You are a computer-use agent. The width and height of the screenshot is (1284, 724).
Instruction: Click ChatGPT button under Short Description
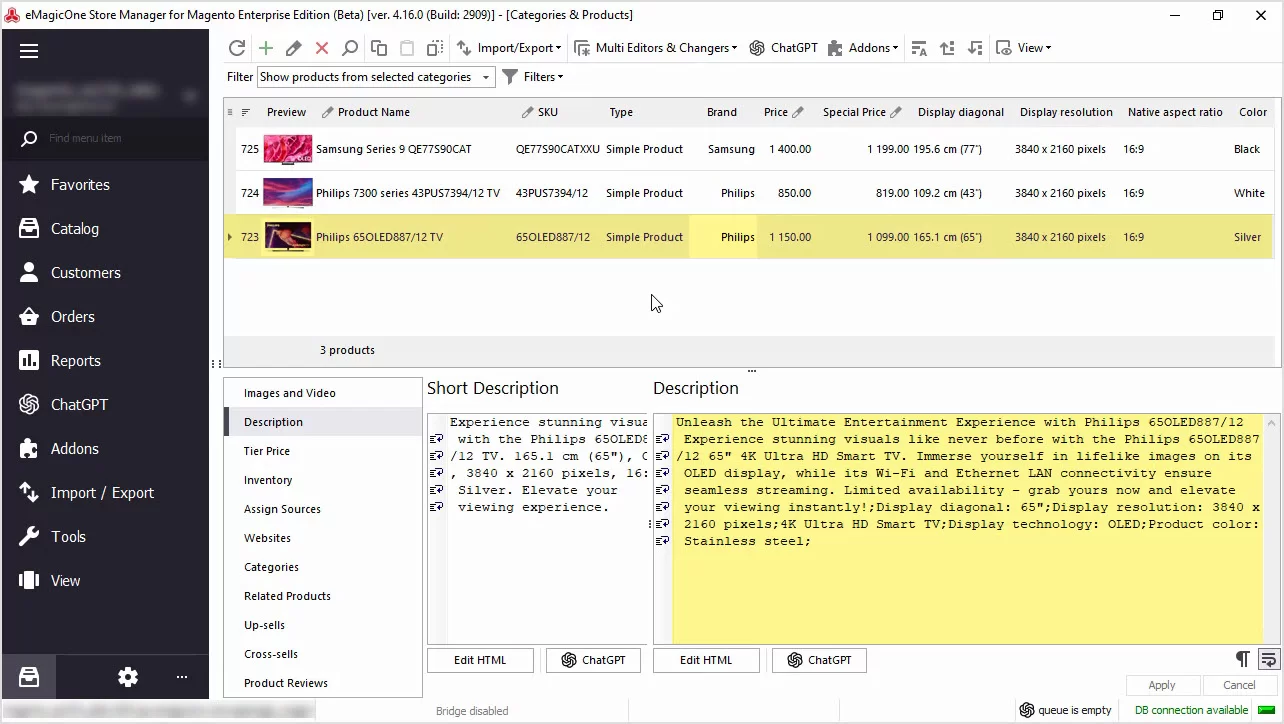pos(593,660)
